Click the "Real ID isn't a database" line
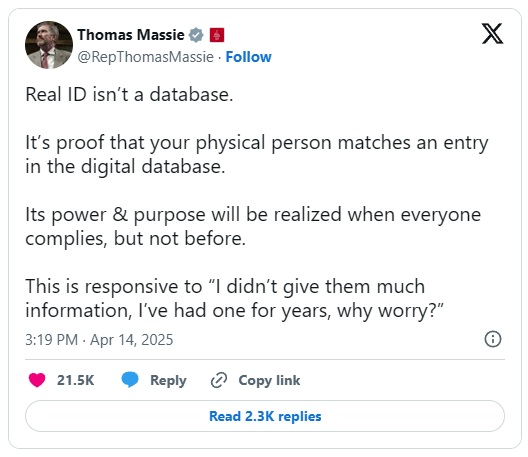The width and height of the screenshot is (528, 457). pyautogui.click(x=129, y=94)
